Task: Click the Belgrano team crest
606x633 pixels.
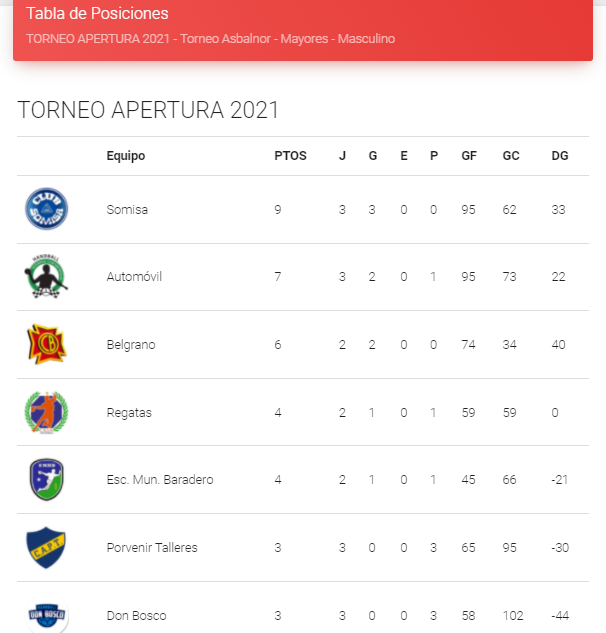Action: (46, 344)
